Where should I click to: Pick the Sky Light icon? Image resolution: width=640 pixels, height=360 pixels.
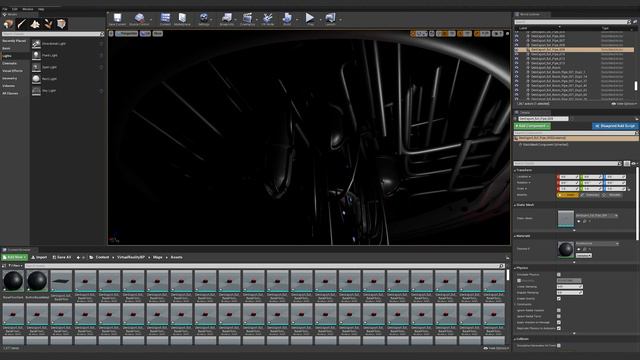pyautogui.click(x=36, y=91)
